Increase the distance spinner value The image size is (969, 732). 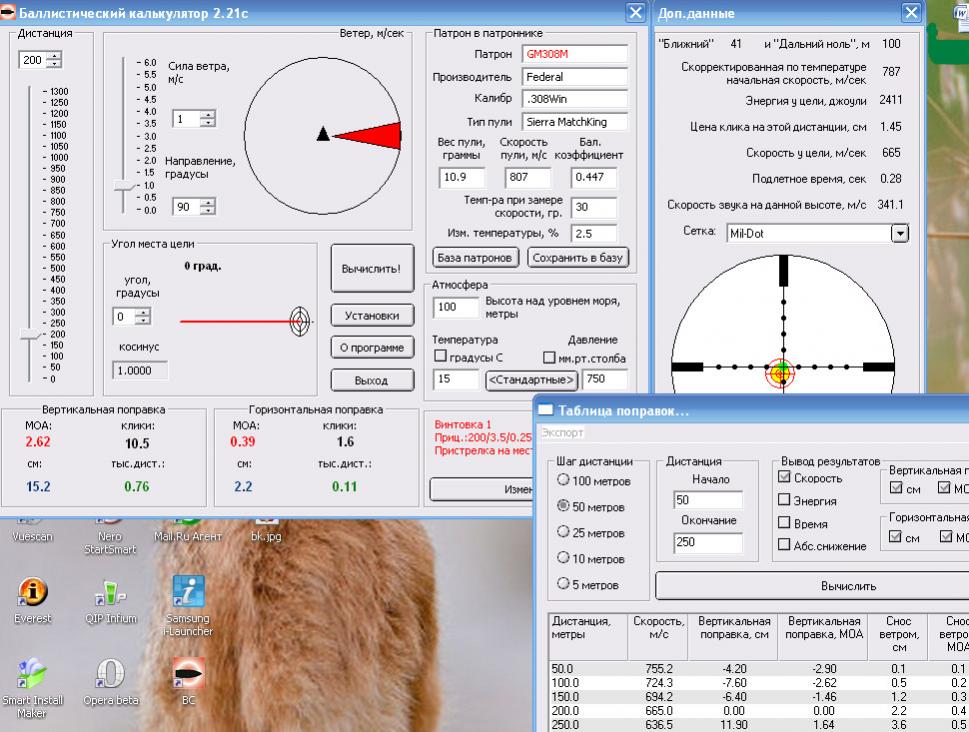54,56
